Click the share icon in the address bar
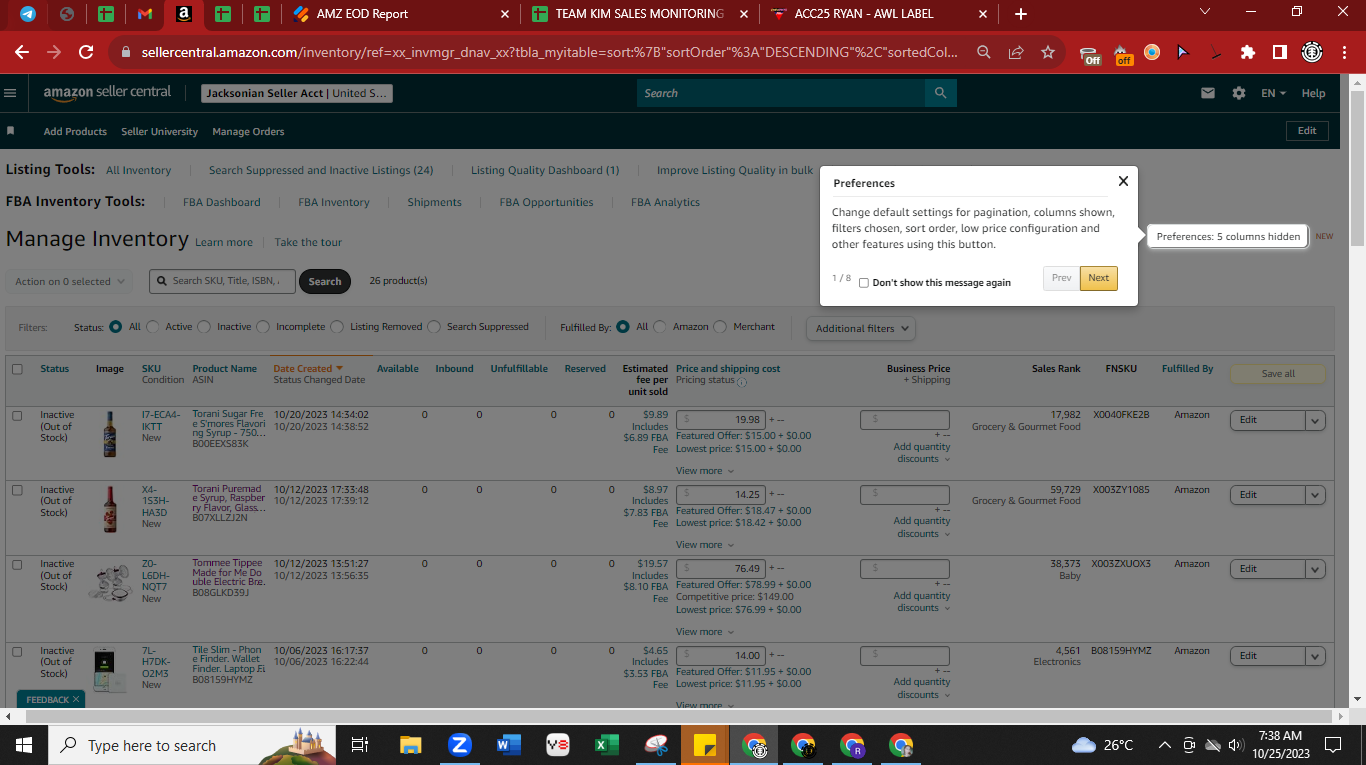The image size is (1366, 765). 1016,52
